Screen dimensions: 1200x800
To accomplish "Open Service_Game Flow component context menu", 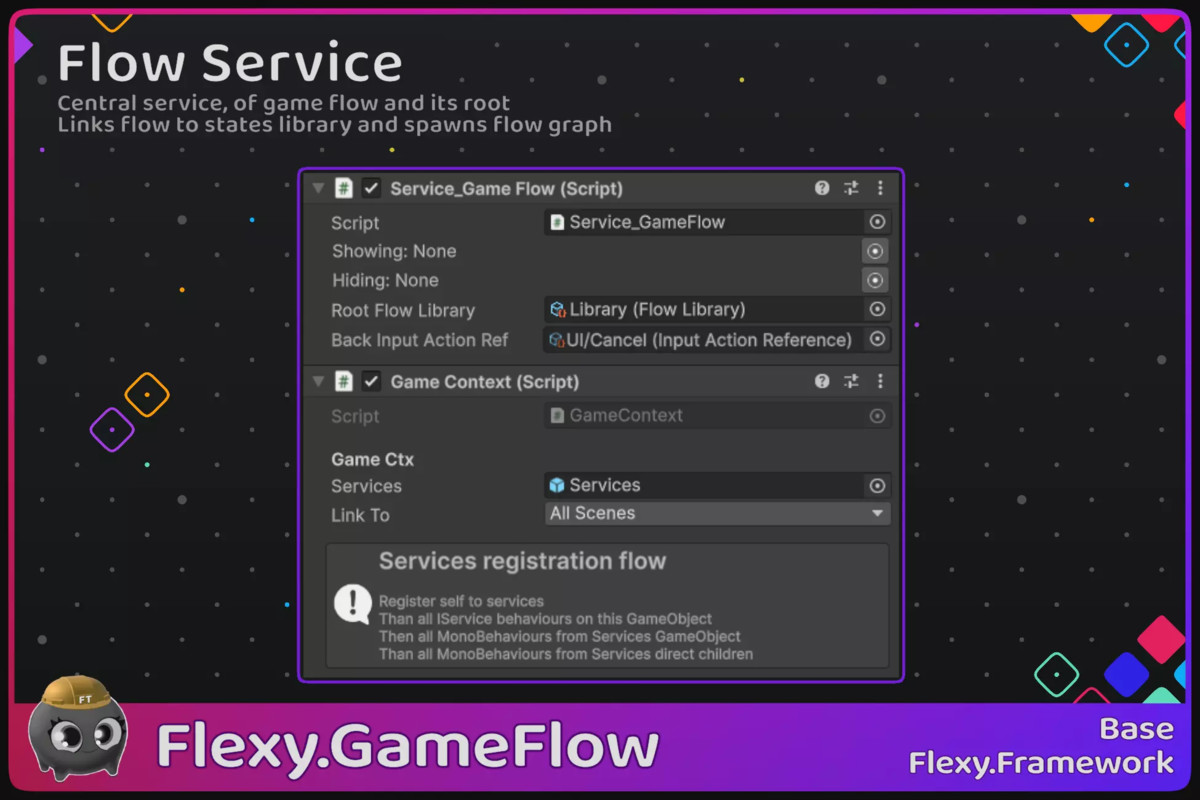I will coord(880,188).
